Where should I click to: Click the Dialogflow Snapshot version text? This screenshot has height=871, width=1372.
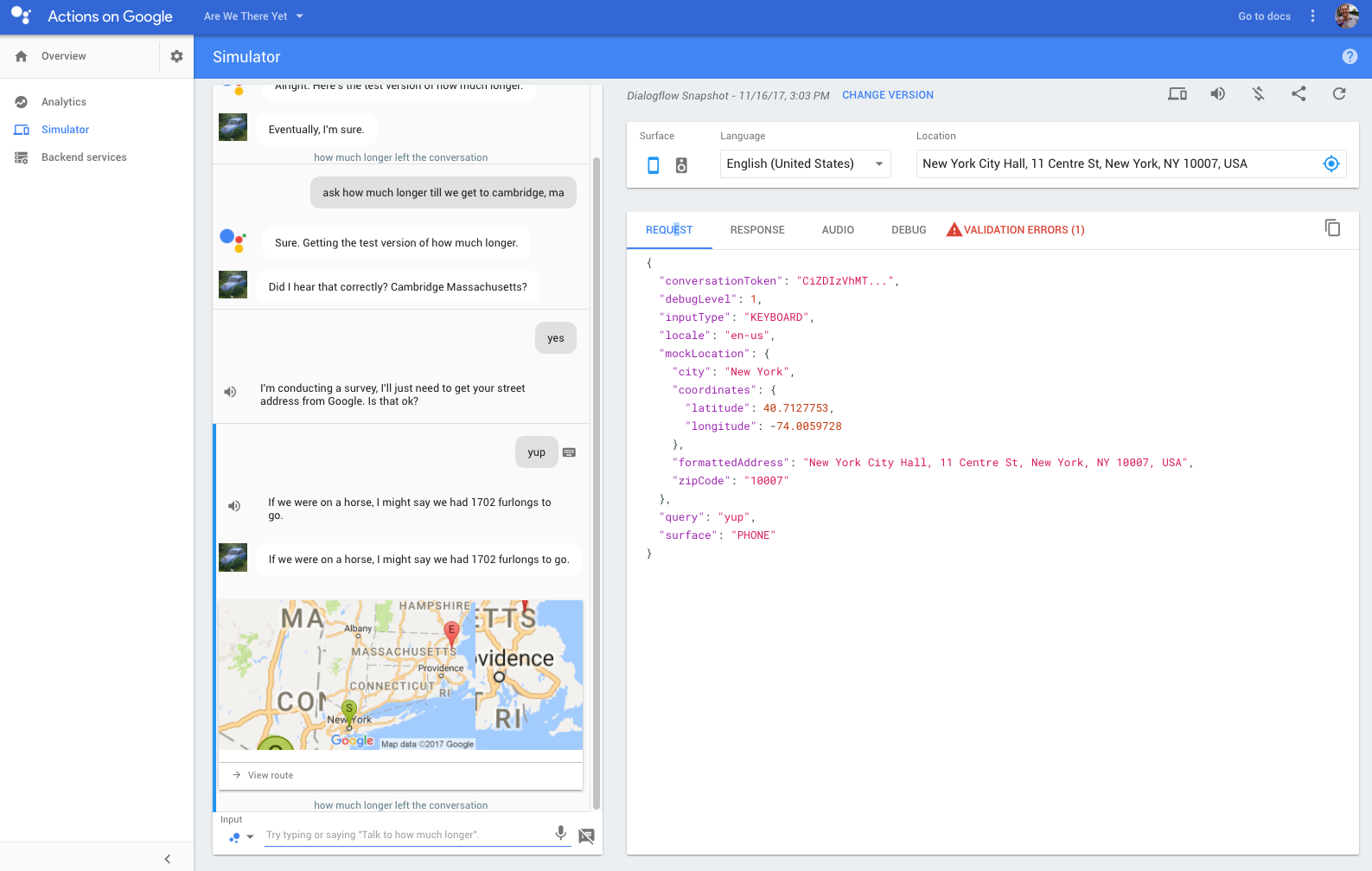click(728, 96)
